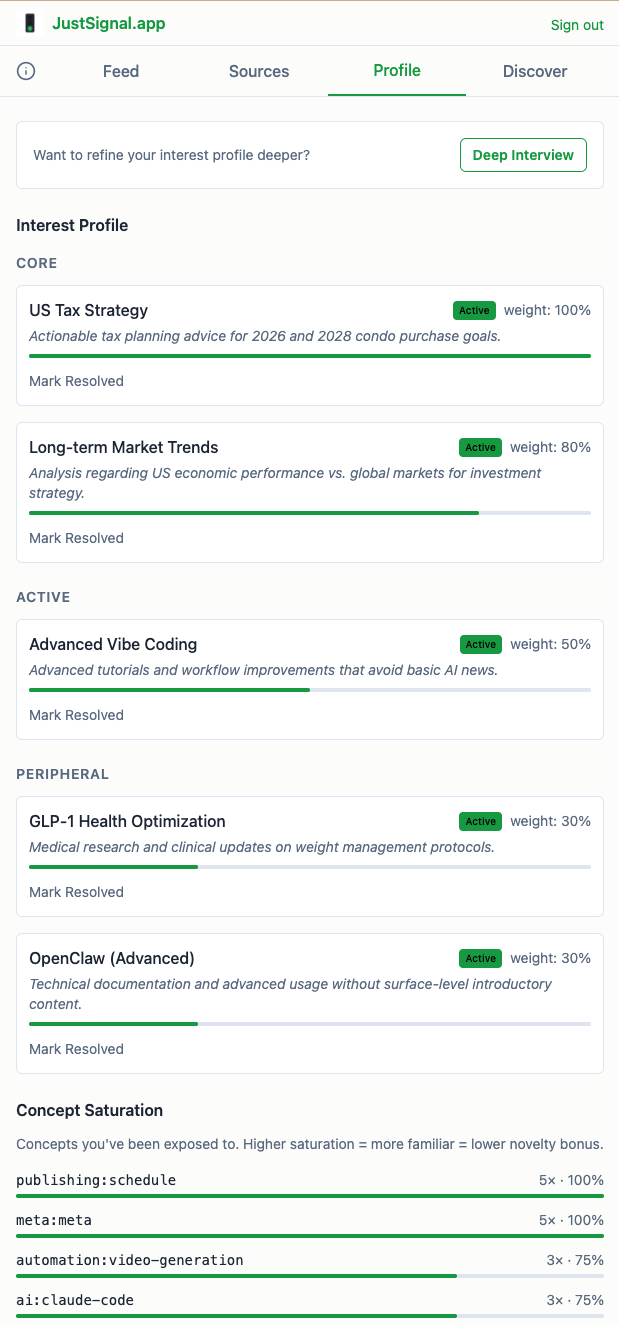Click the Sign out link
619x1325 pixels.
[577, 25]
